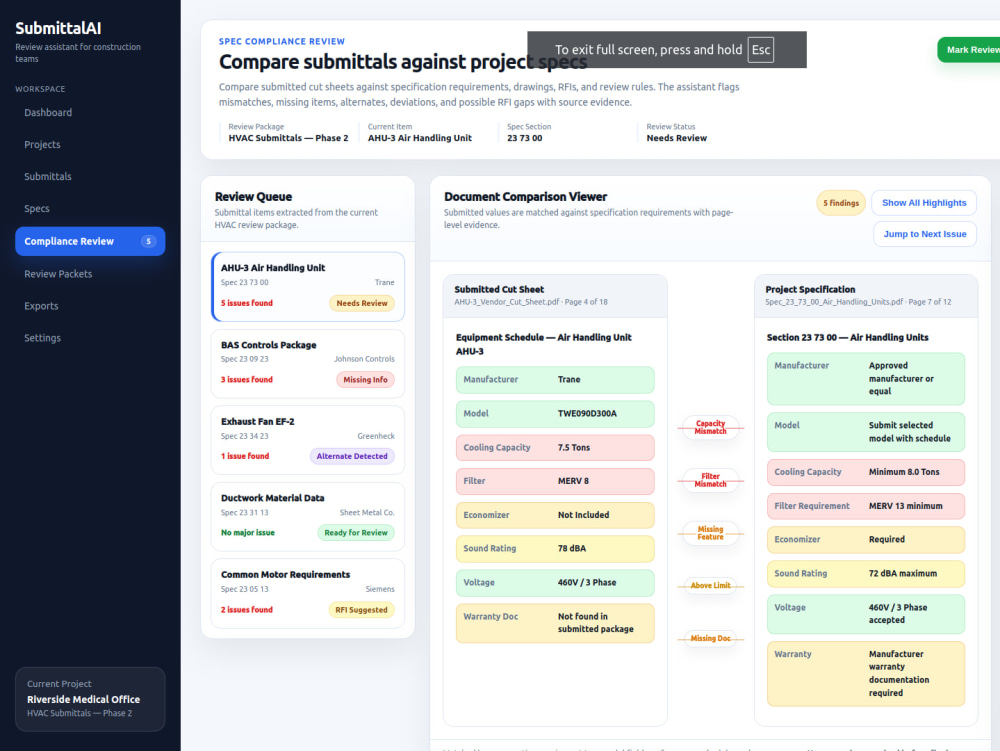Select BAS Controls Package queue card
Screen dimensions: 1000x751
coord(308,363)
